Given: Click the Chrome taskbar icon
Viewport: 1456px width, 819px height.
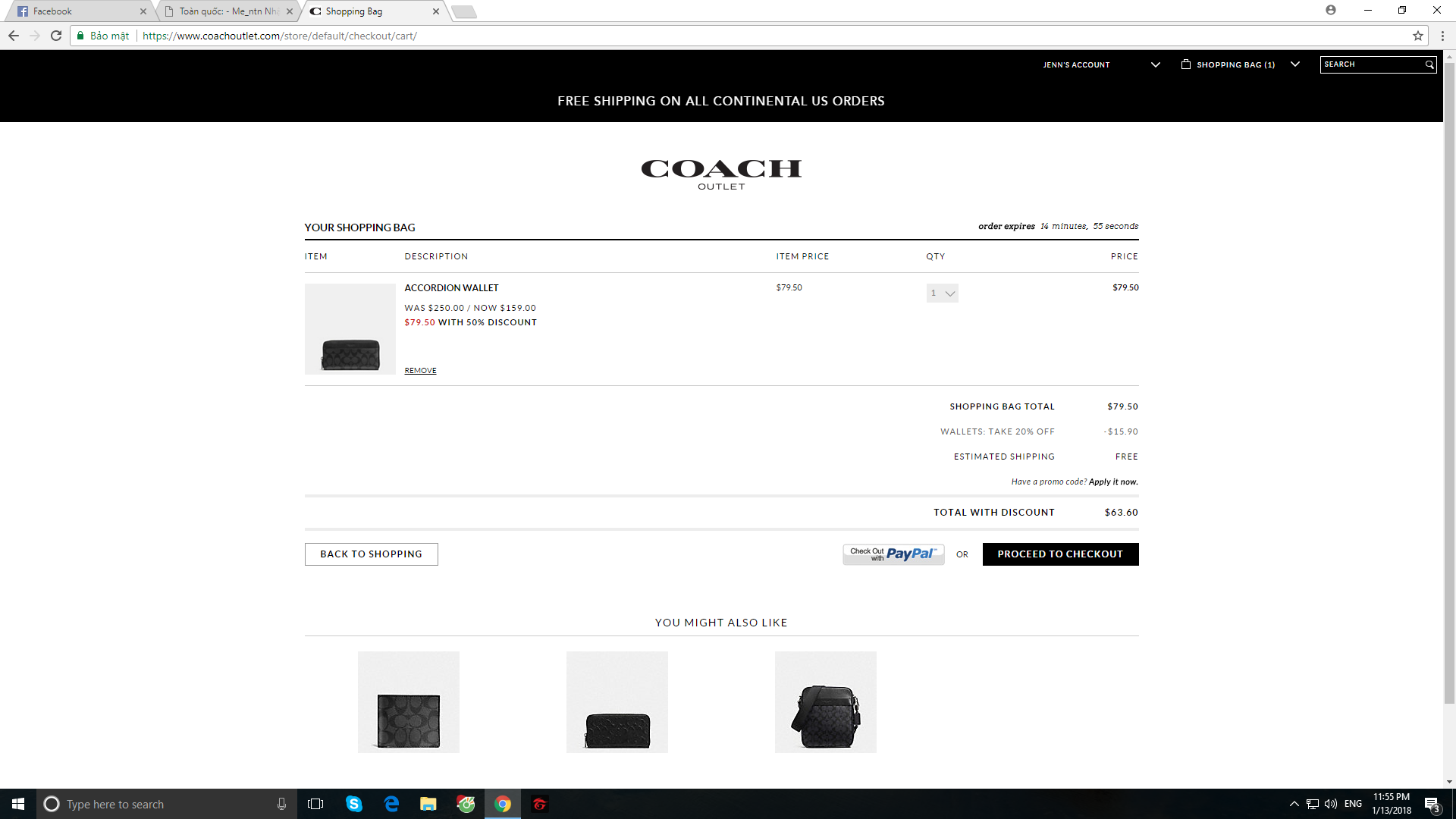Looking at the screenshot, I should coord(503,804).
